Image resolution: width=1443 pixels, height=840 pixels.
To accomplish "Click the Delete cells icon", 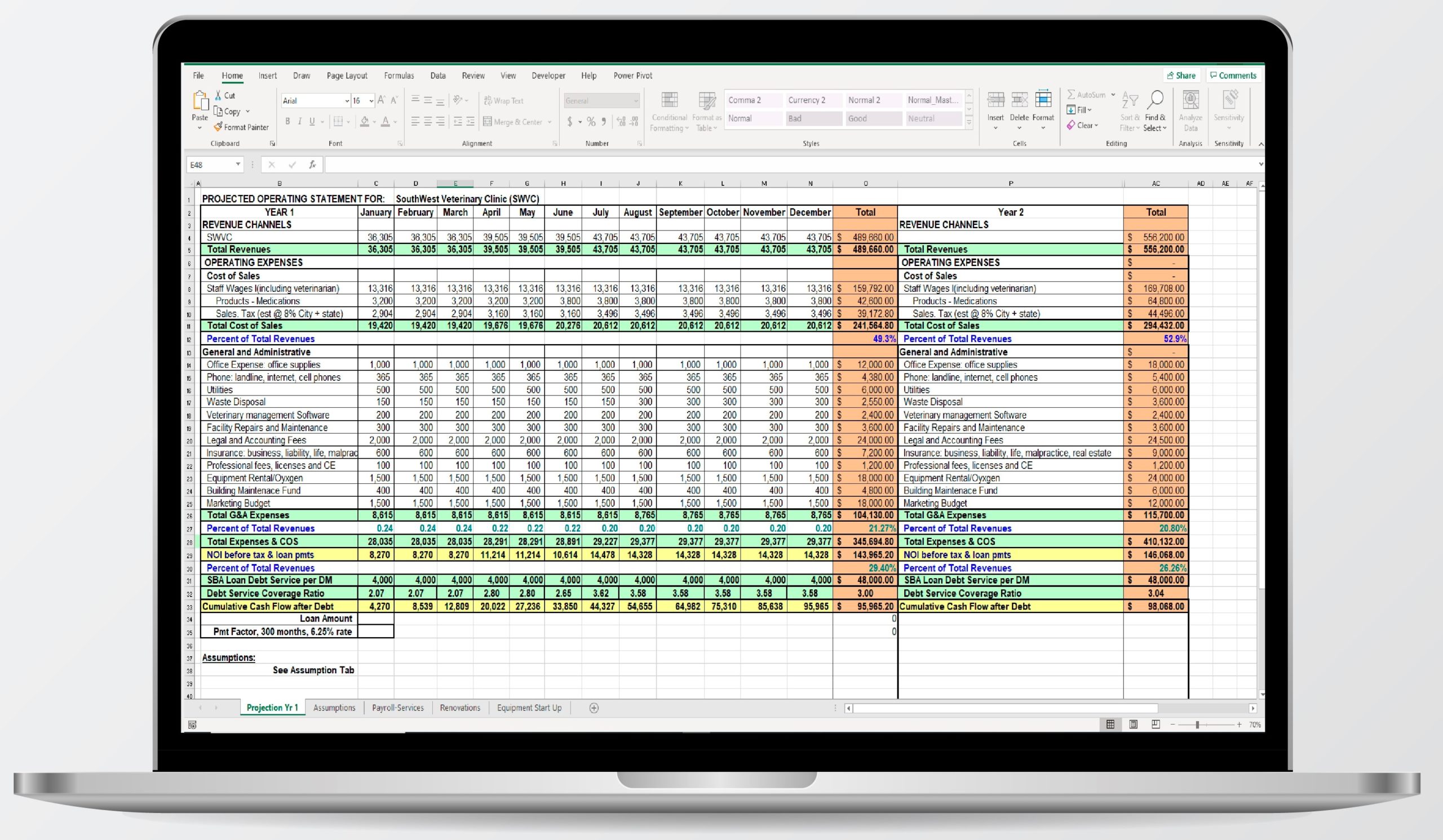I will coord(1019,101).
